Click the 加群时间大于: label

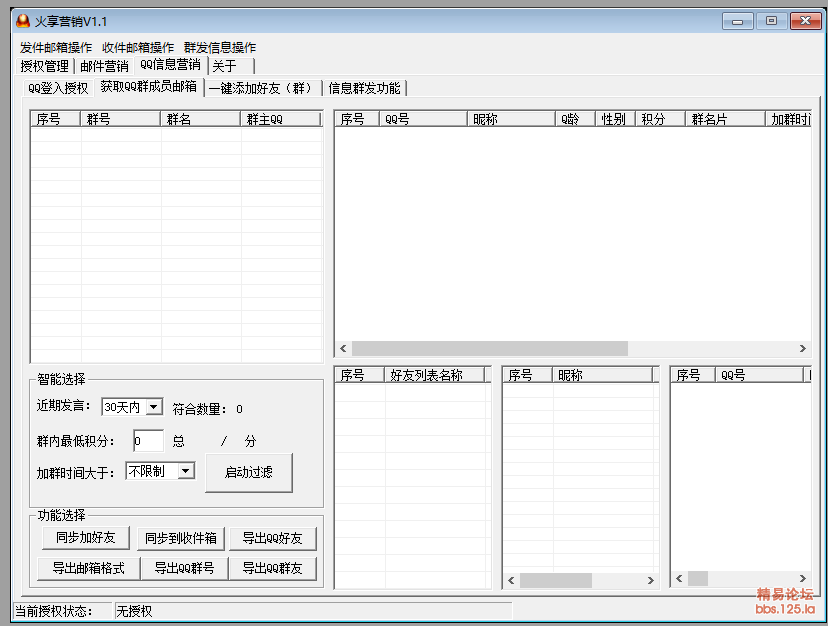[x=76, y=473]
